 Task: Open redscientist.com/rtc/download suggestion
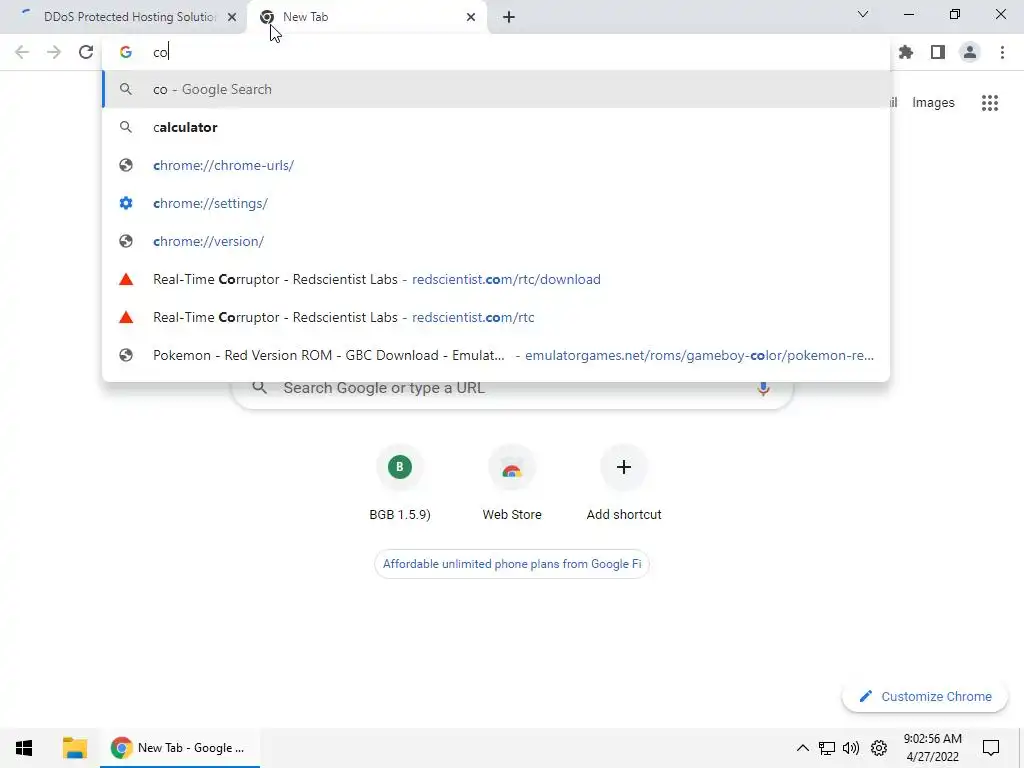pos(496,279)
